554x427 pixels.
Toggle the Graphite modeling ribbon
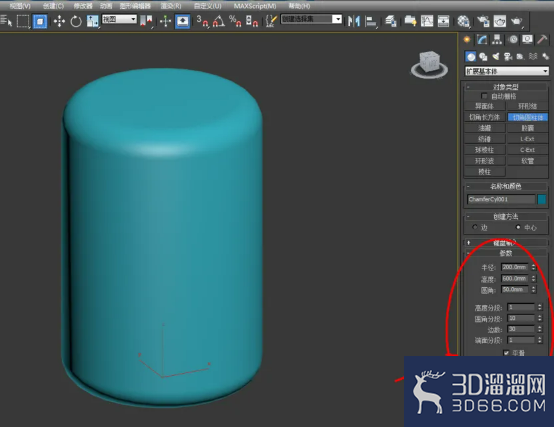410,21
